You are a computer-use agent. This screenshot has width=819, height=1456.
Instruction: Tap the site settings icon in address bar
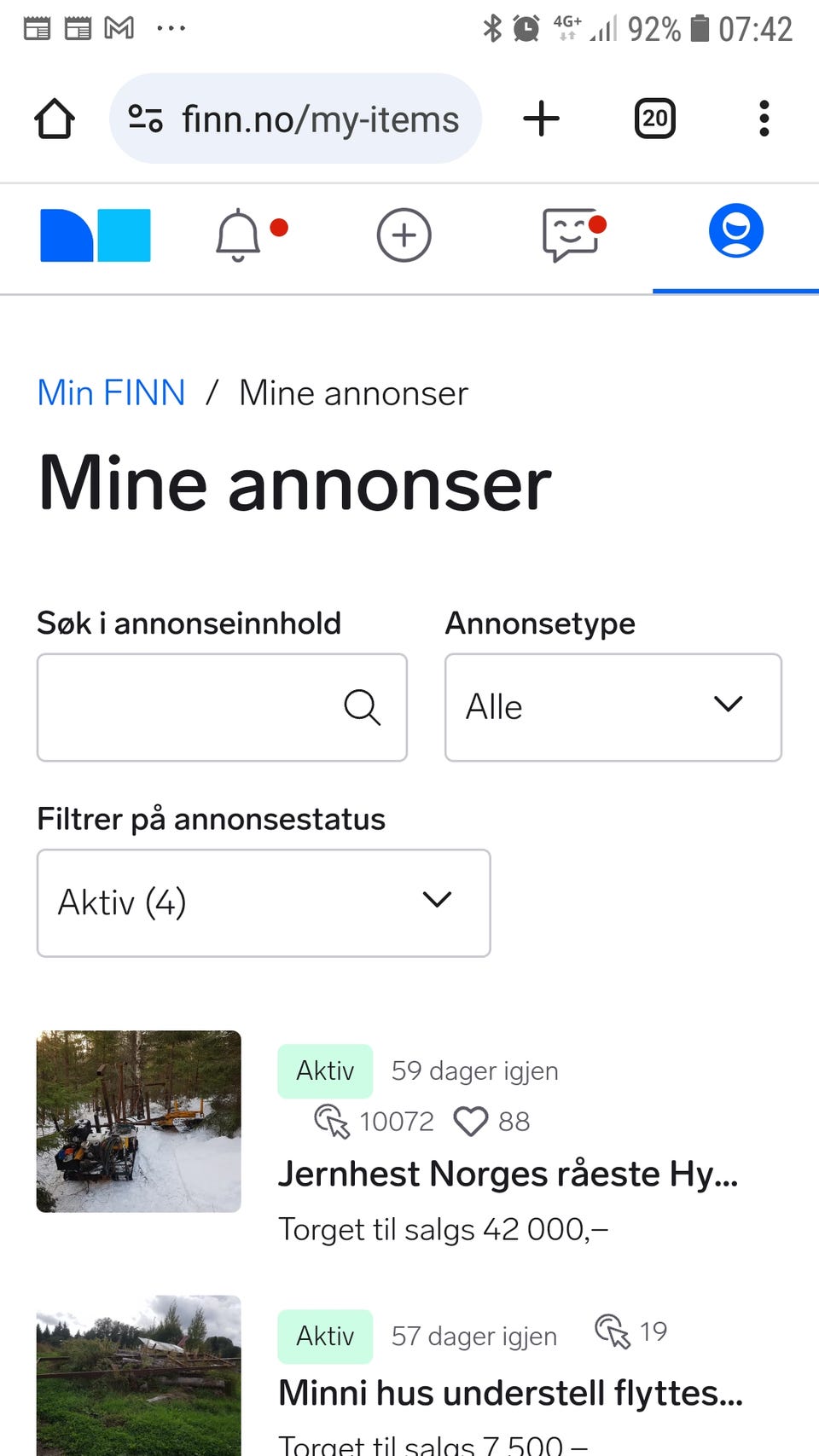pyautogui.click(x=146, y=119)
